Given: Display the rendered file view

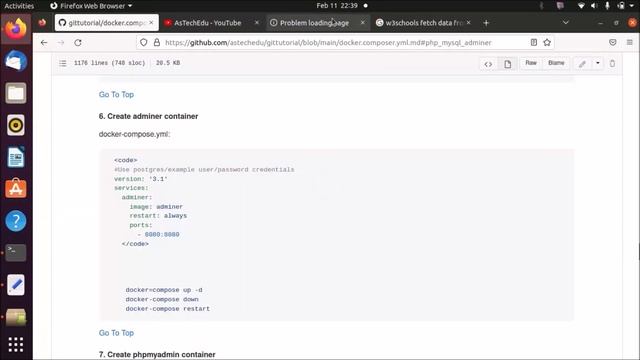Looking at the screenshot, I should [x=507, y=64].
